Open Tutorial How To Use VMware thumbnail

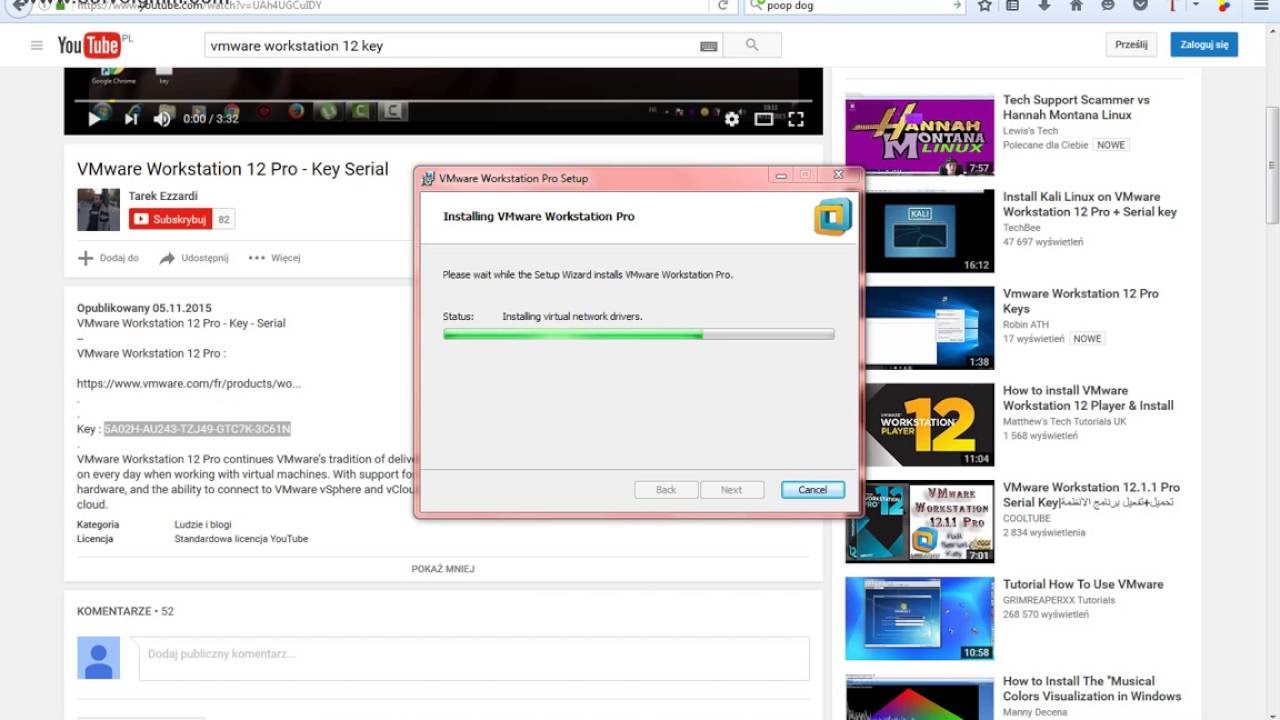coord(920,619)
